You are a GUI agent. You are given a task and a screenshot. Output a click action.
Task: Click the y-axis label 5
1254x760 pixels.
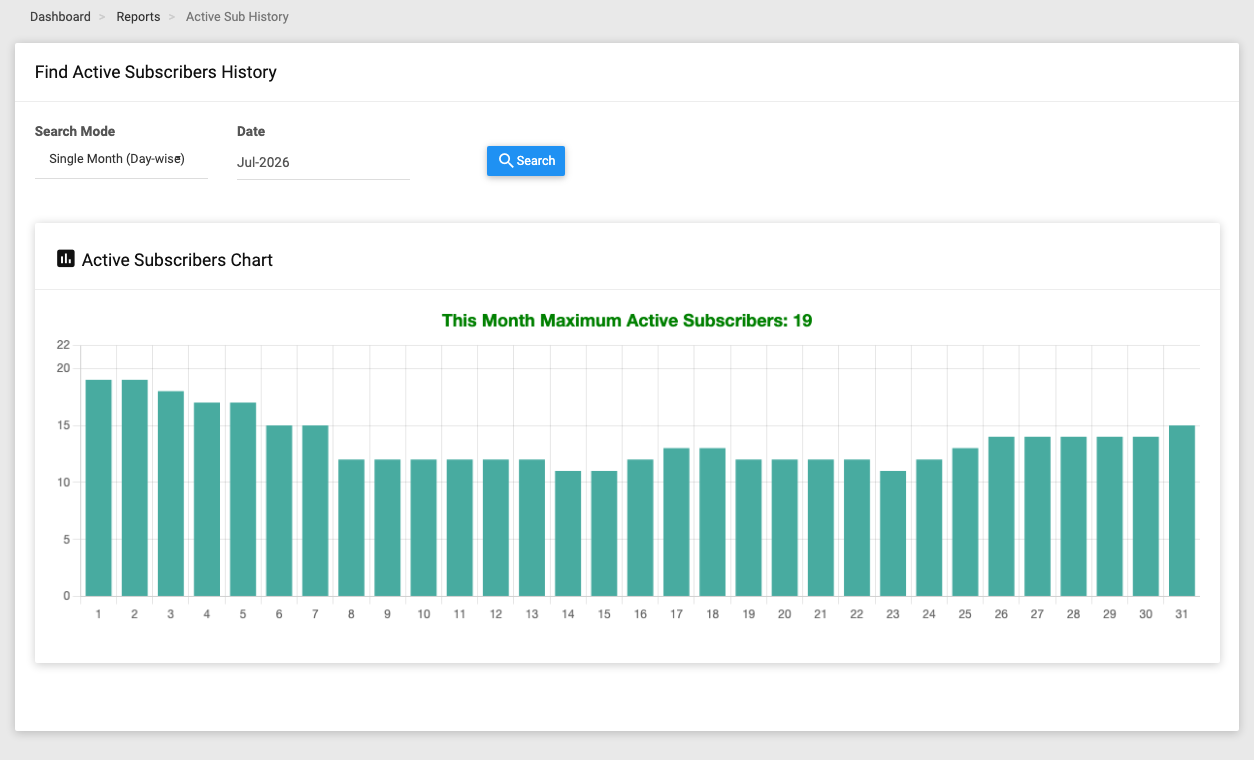[67, 539]
